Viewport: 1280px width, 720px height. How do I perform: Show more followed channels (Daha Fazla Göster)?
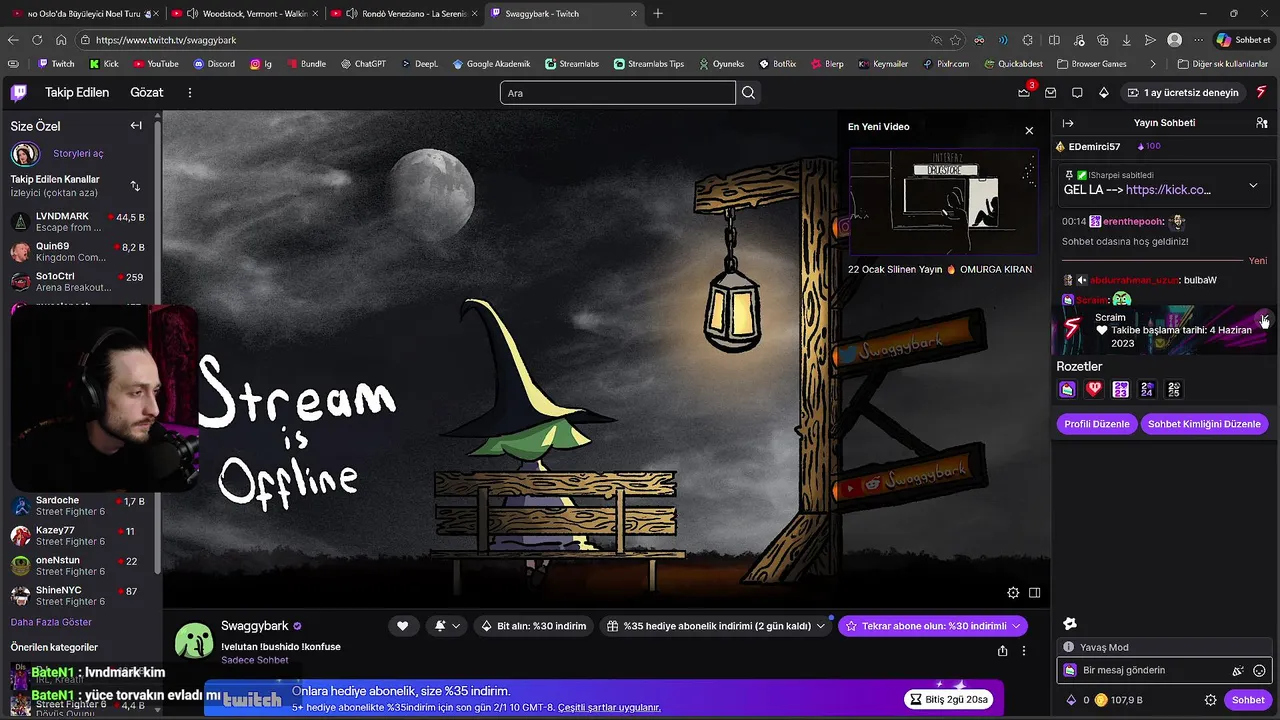click(x=51, y=622)
